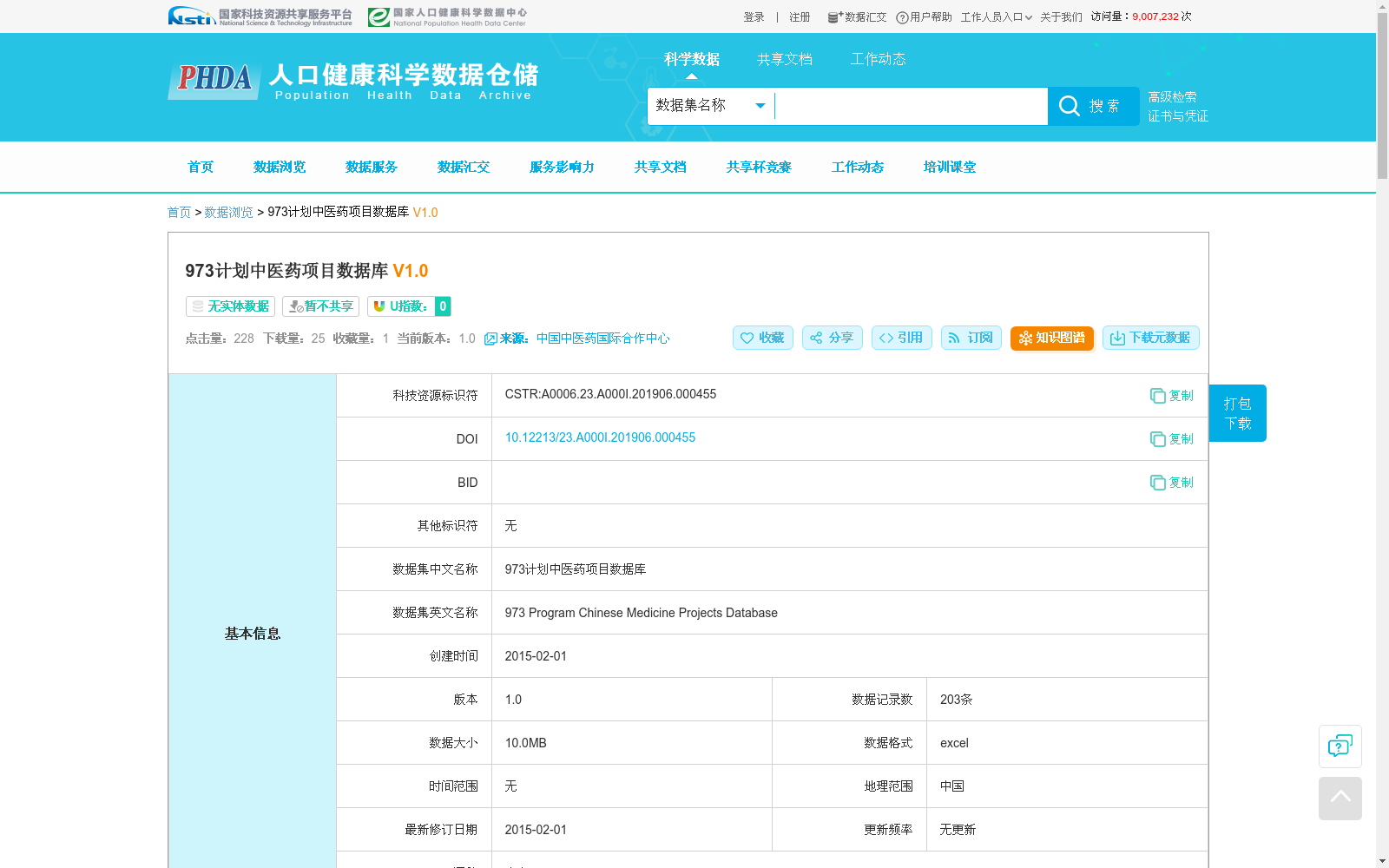
Task: Expand the 工作人员入口 dropdown
Action: (x=997, y=17)
